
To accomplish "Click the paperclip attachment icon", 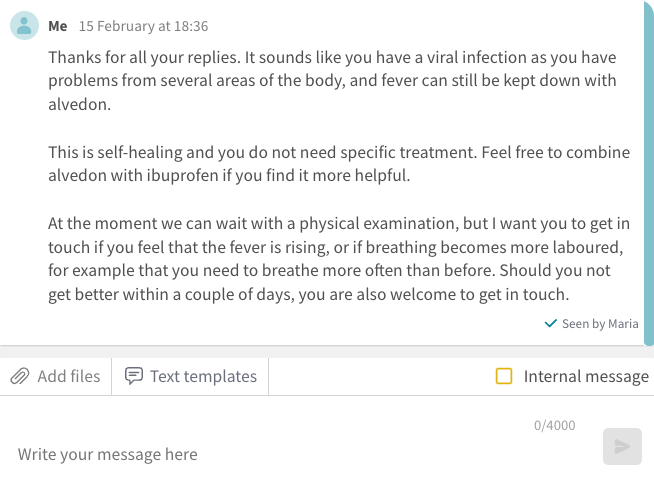I will tap(20, 376).
